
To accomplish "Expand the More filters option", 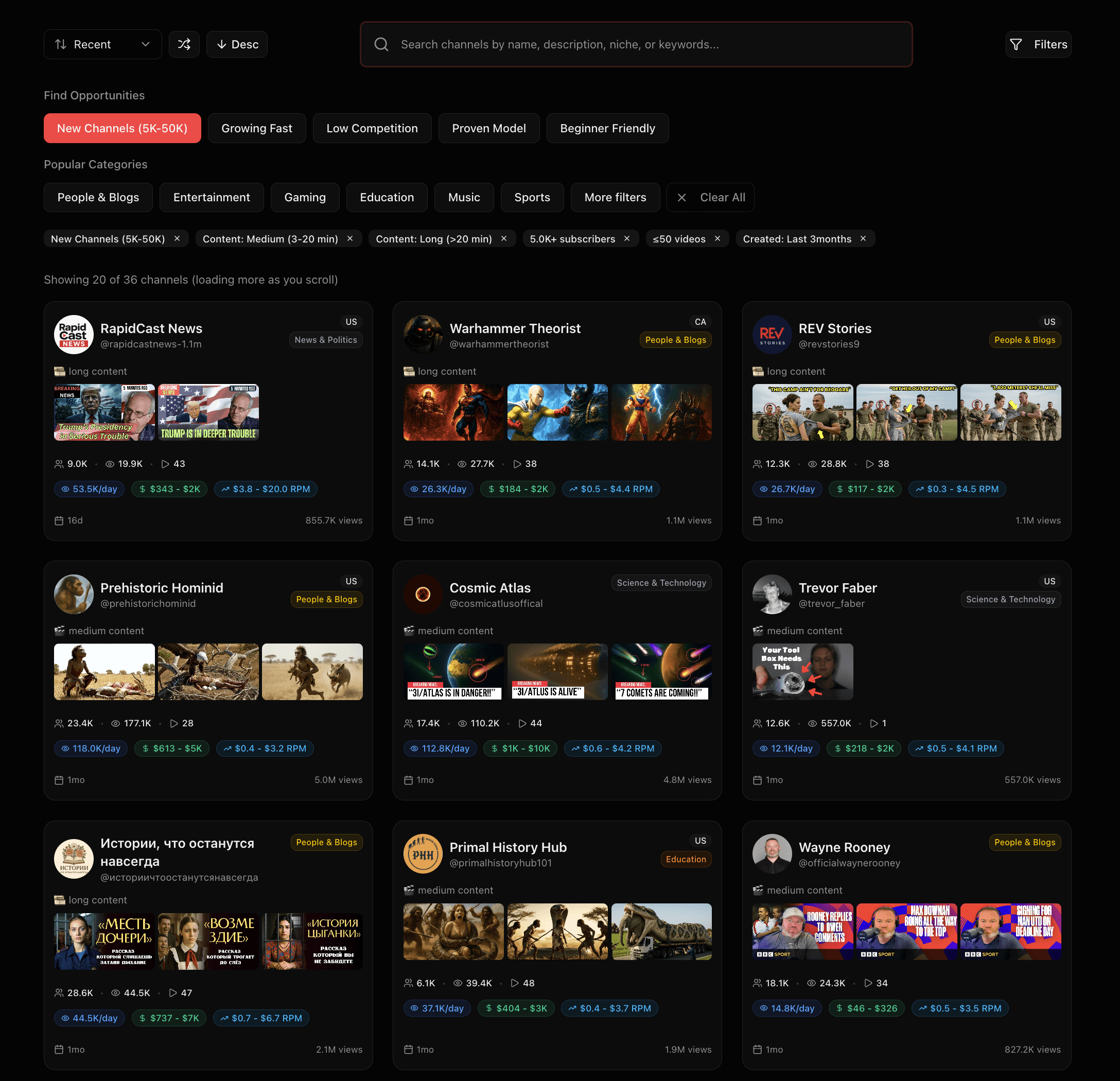I will pyautogui.click(x=615, y=197).
